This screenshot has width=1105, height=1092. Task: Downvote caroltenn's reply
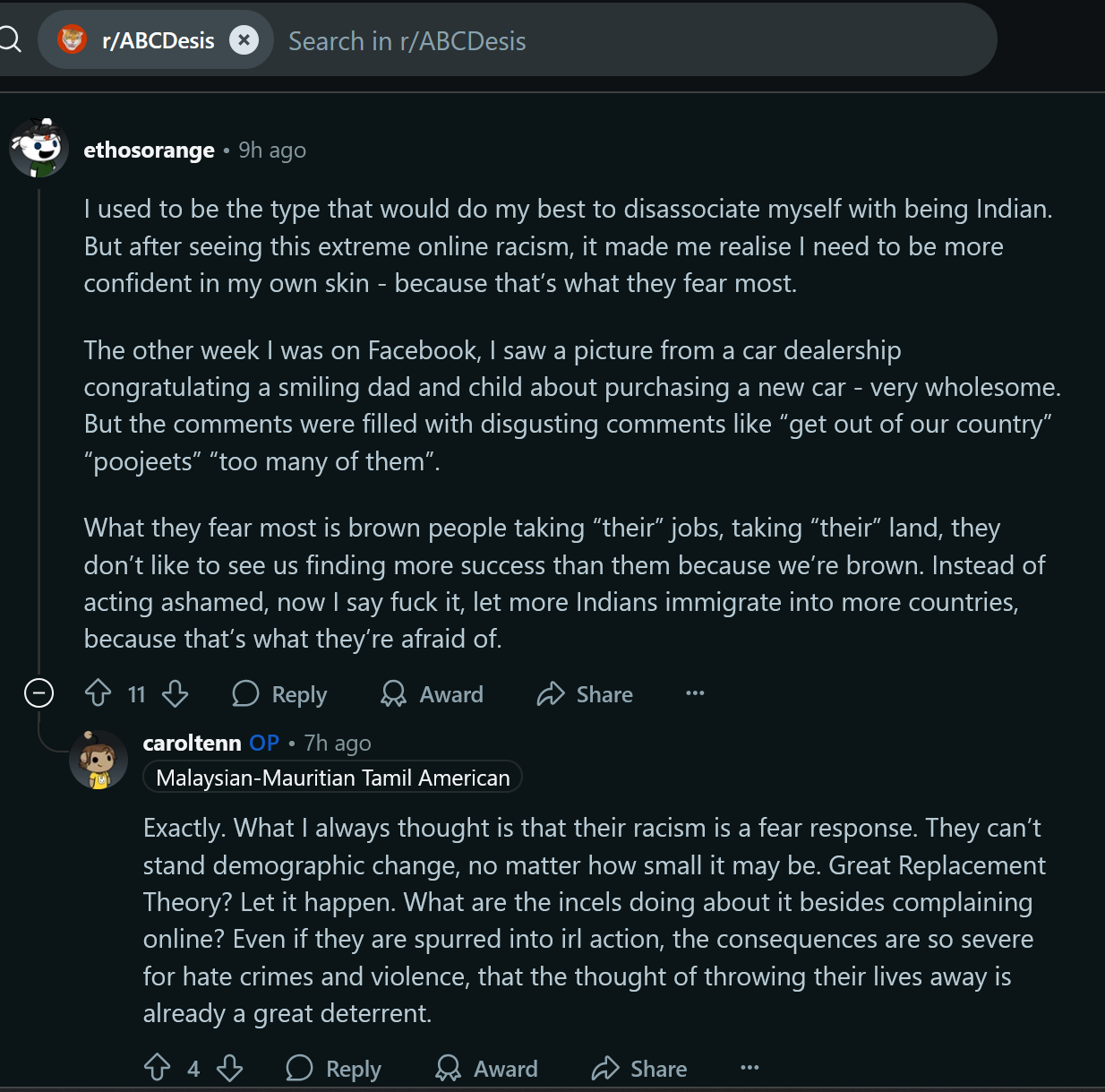tap(230, 1068)
